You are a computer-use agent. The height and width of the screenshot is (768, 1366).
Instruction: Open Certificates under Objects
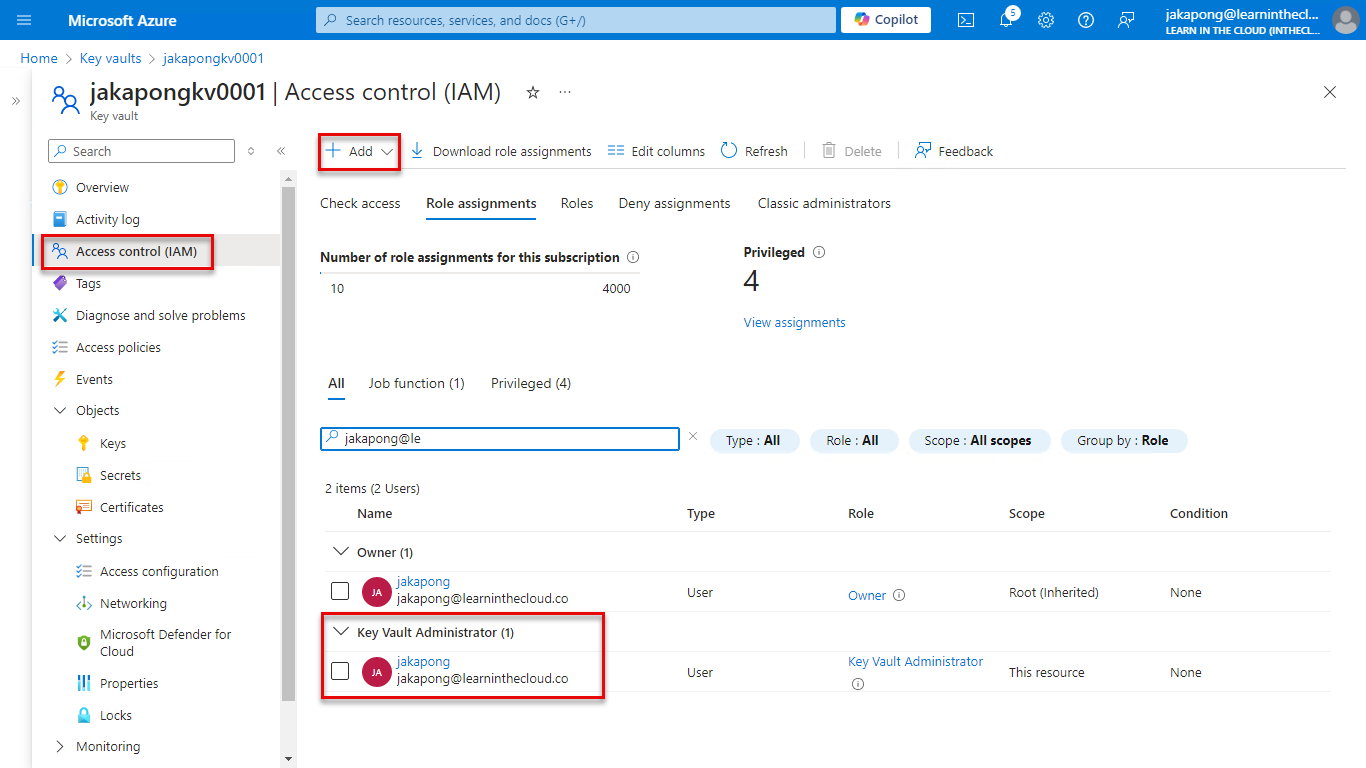point(131,507)
